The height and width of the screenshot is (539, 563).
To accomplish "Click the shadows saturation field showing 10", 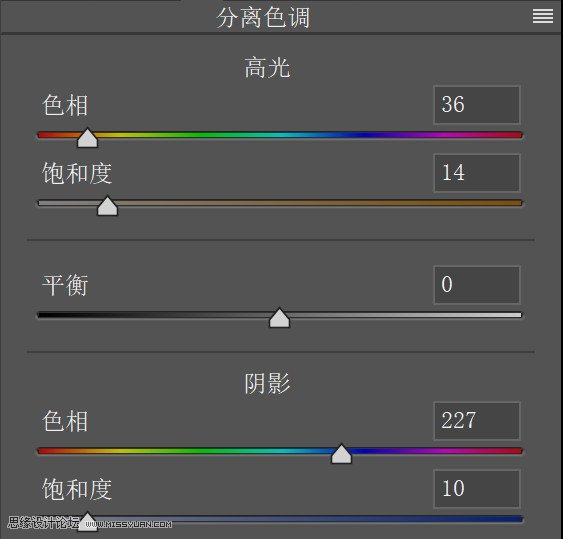I will (x=477, y=489).
